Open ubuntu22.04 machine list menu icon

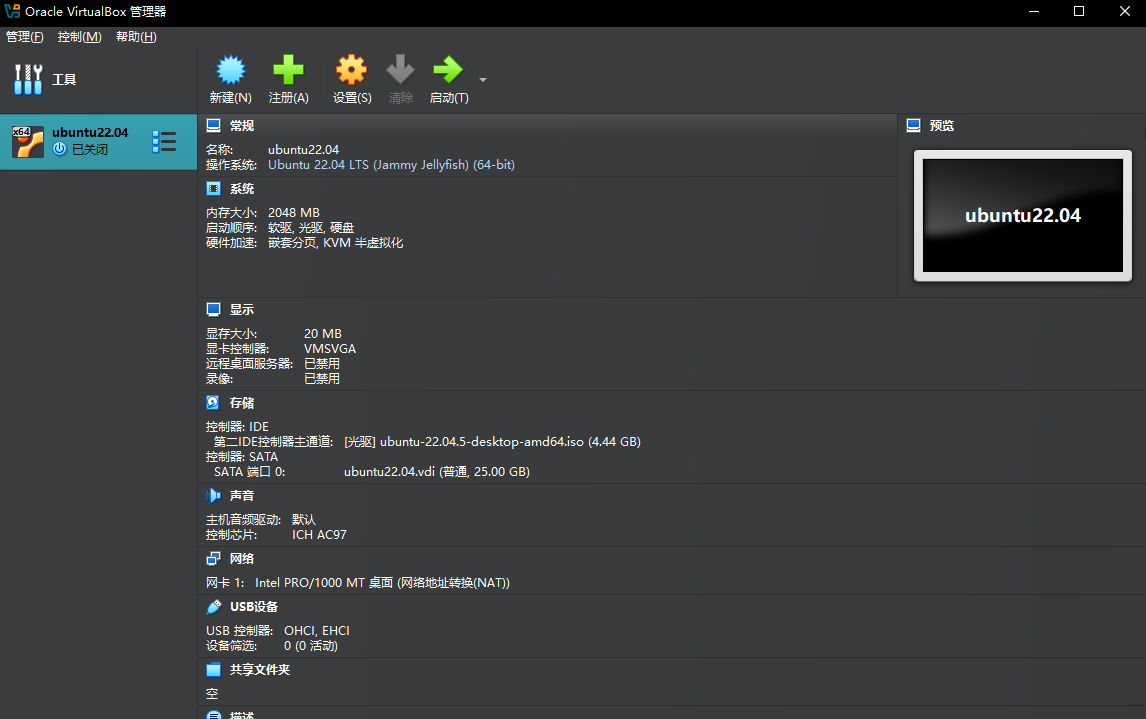coord(164,142)
